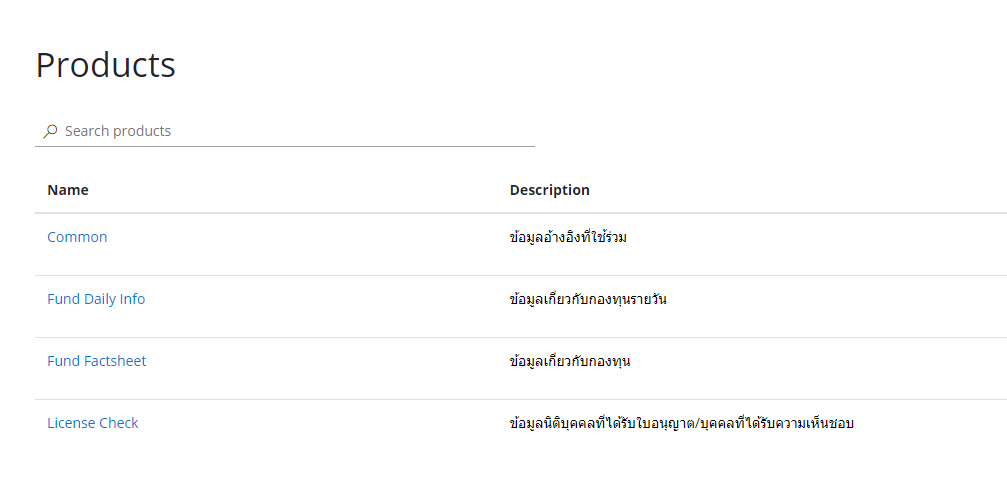Select the Fund Factsheet table row

click(300, 369)
